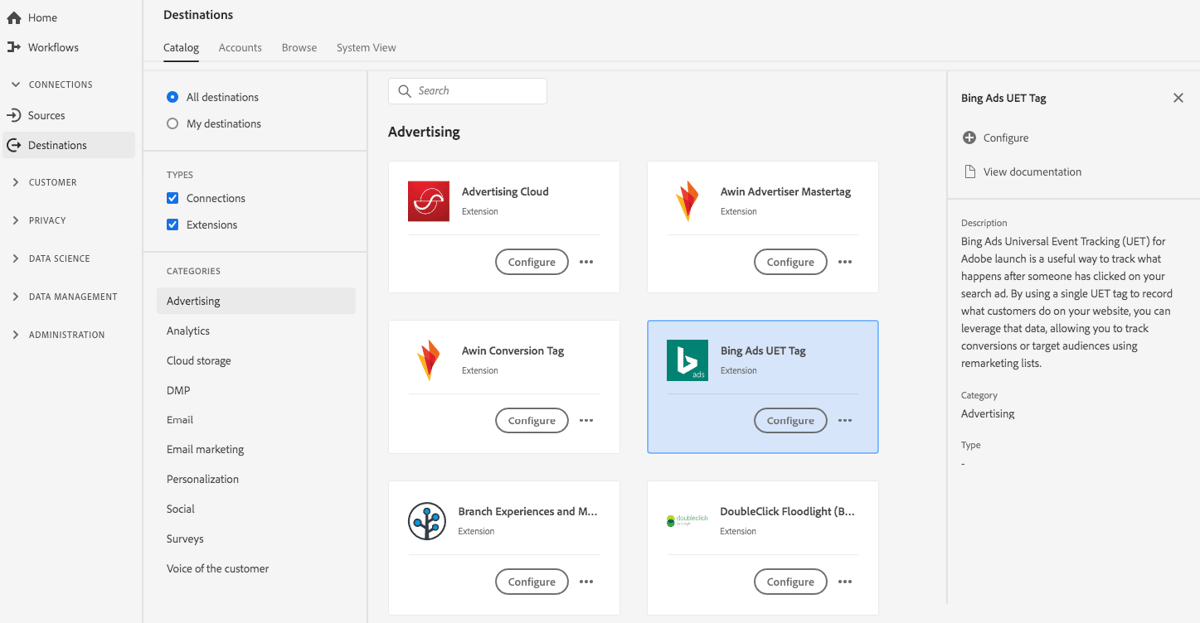Collapse the CONNECTIONS section
The height and width of the screenshot is (623, 1200).
point(15,84)
